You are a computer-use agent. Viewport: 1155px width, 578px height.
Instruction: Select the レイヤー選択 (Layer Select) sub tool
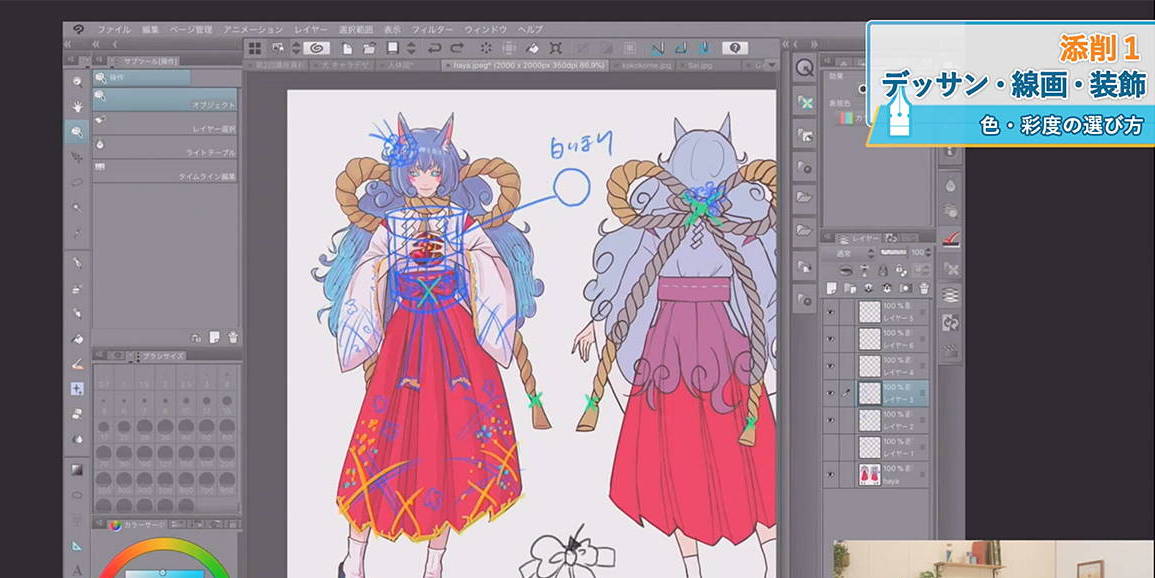(165, 124)
